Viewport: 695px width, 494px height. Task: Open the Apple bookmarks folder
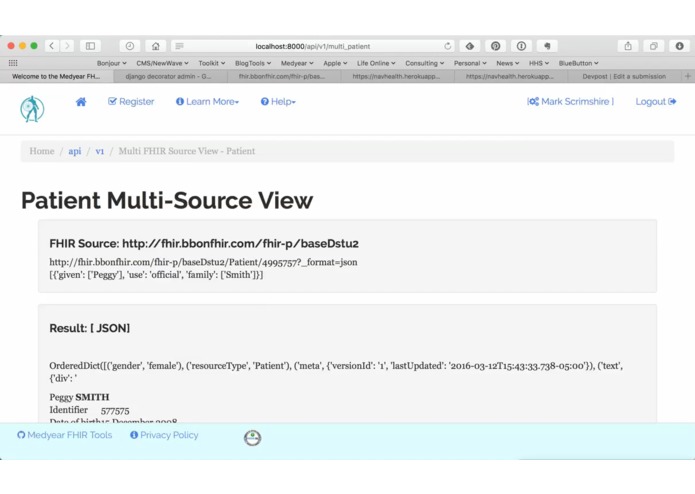point(335,63)
